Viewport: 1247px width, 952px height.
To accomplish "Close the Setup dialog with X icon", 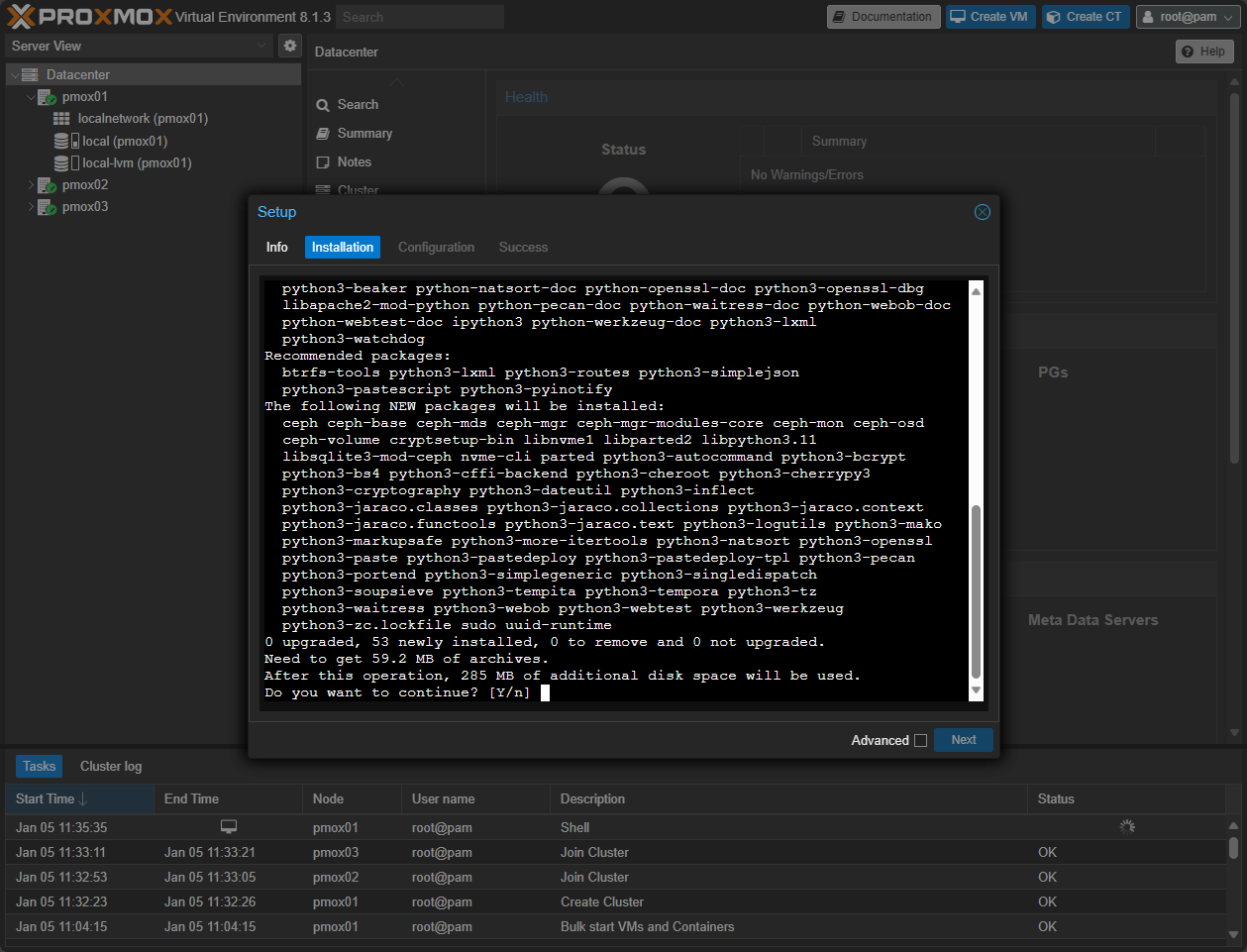I will click(x=982, y=212).
